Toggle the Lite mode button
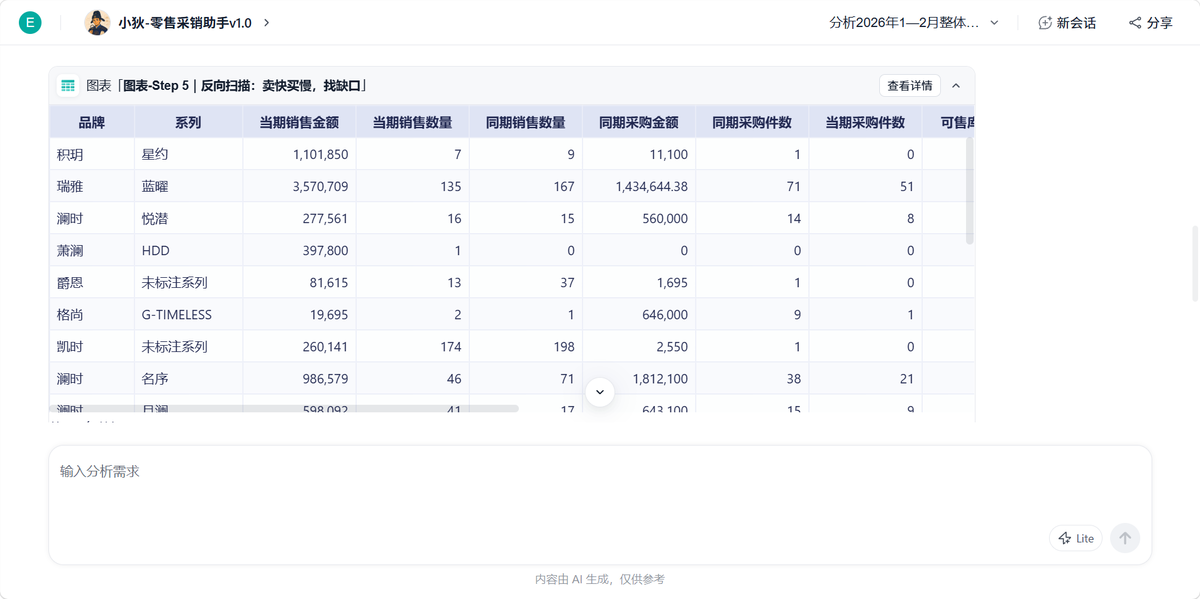Viewport: 1200px width, 599px height. [1076, 538]
